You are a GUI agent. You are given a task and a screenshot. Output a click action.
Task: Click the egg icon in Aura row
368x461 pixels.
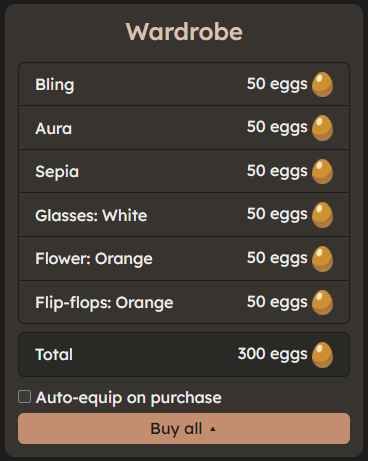[x=322, y=128]
